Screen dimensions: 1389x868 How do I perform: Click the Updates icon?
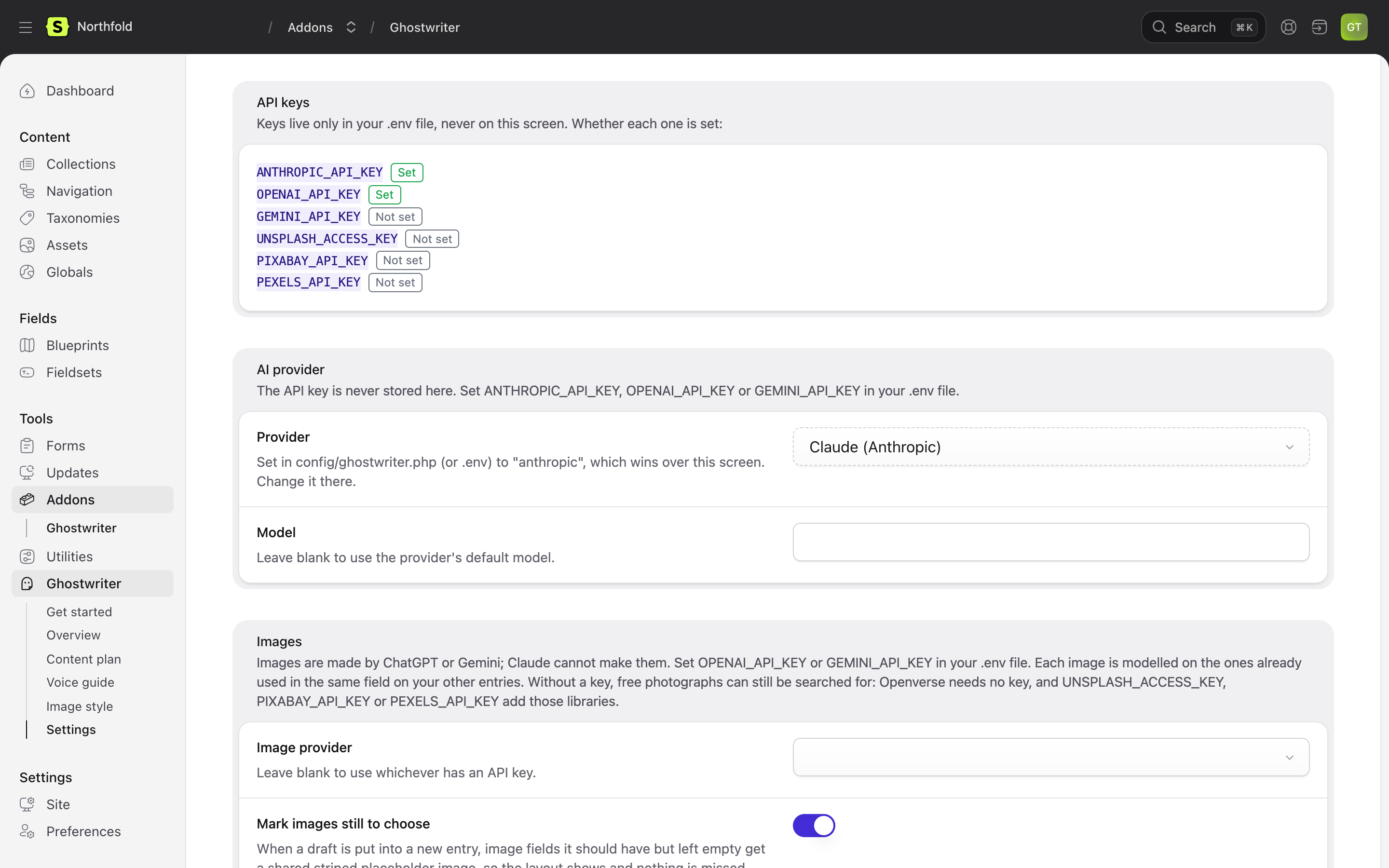pyautogui.click(x=27, y=473)
